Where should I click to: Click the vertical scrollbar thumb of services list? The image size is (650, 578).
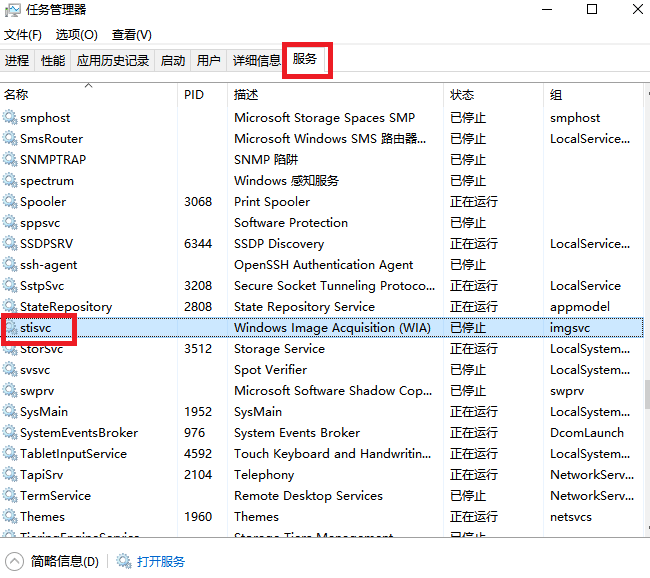647,394
